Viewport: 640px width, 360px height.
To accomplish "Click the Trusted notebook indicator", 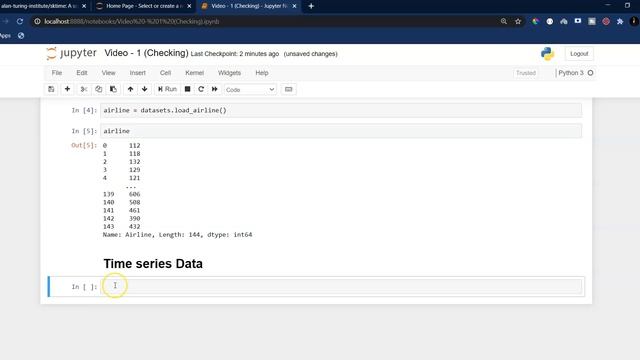I will click(526, 73).
